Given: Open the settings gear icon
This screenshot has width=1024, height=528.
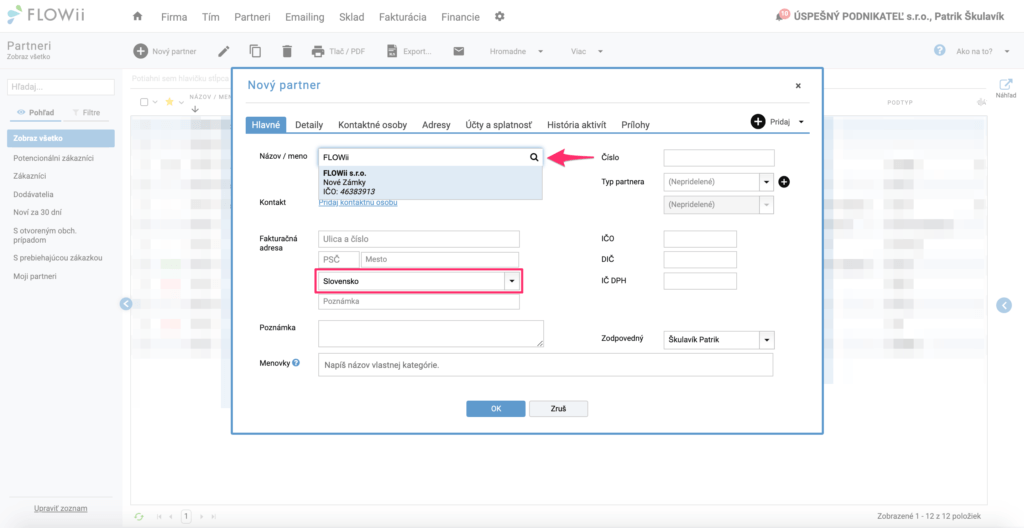Looking at the screenshot, I should [x=500, y=16].
